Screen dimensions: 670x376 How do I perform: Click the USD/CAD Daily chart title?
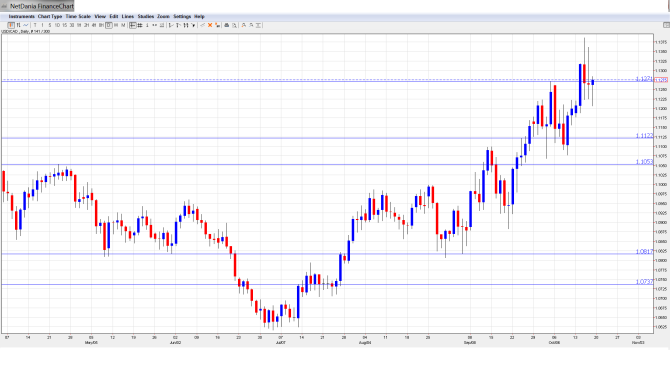pyautogui.click(x=26, y=32)
